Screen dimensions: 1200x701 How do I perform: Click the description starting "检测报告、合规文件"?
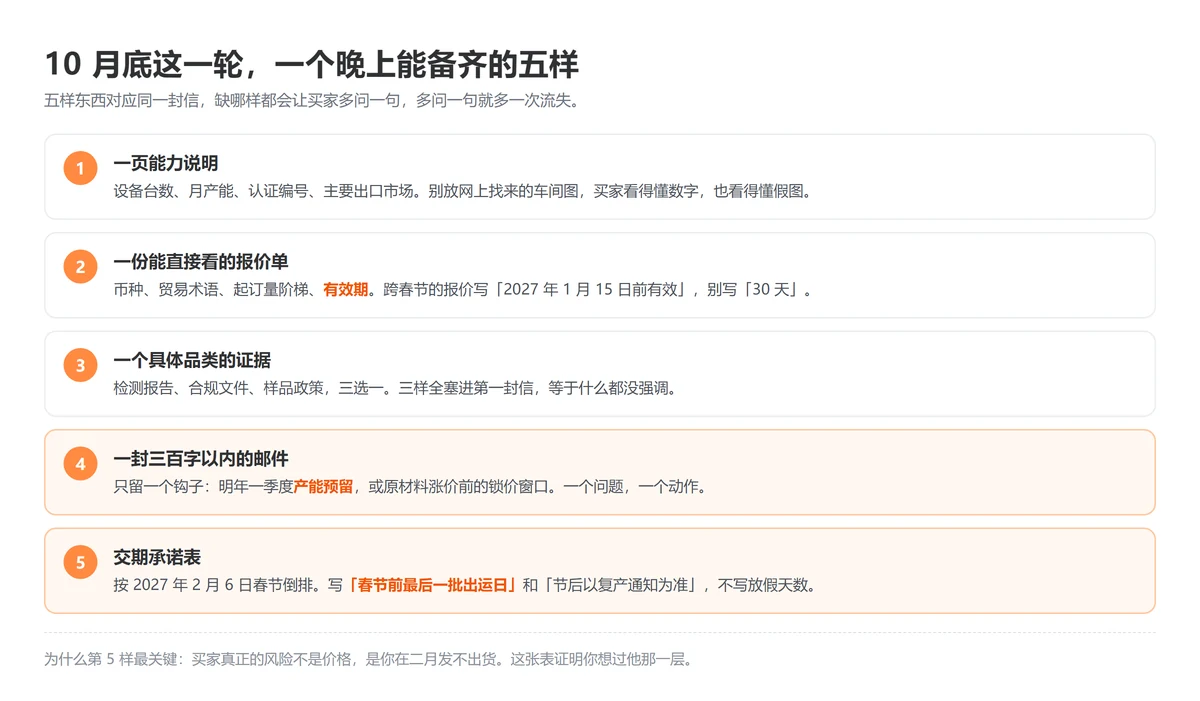[x=396, y=388]
